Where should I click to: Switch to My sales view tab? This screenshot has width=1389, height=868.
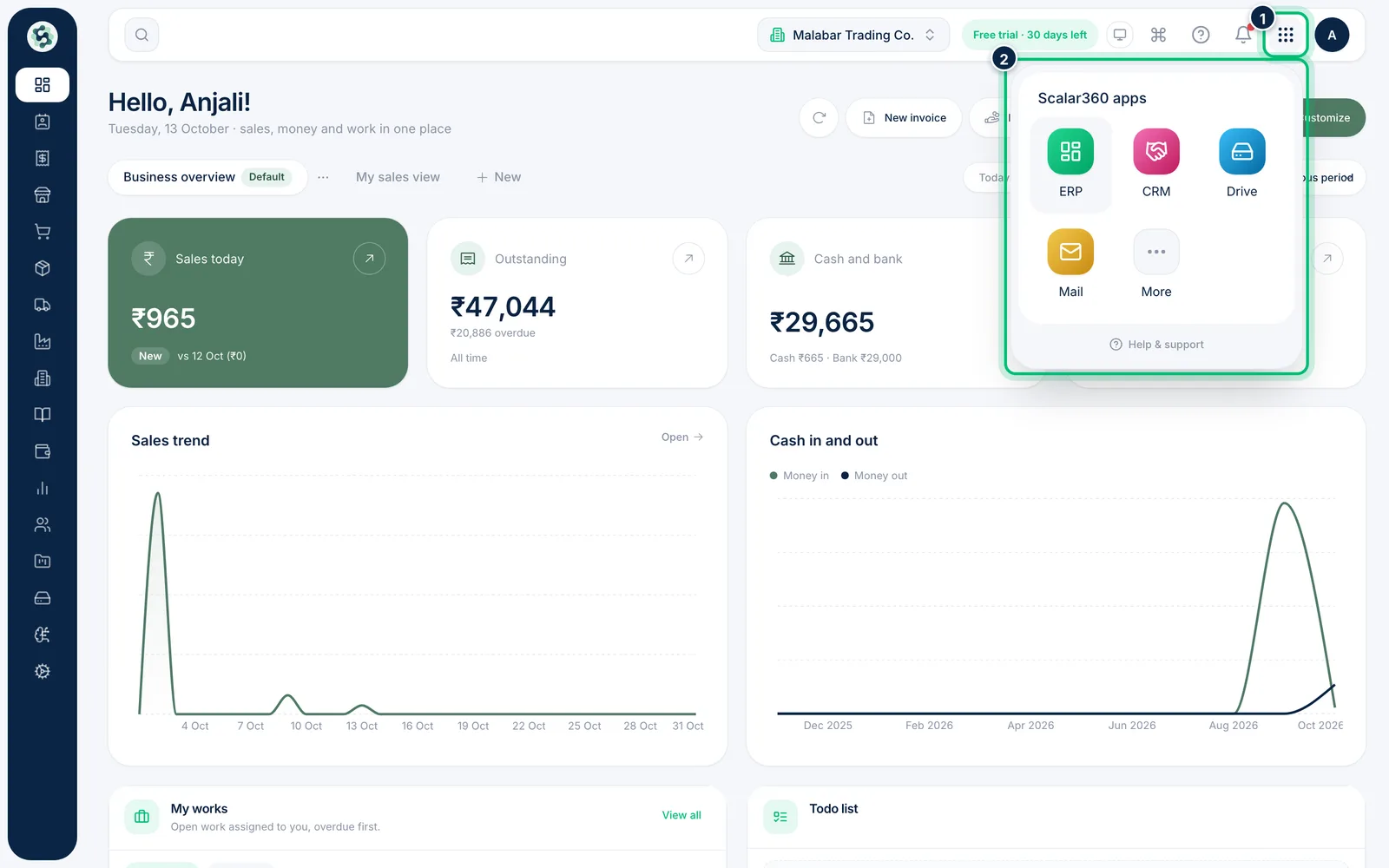pos(398,177)
